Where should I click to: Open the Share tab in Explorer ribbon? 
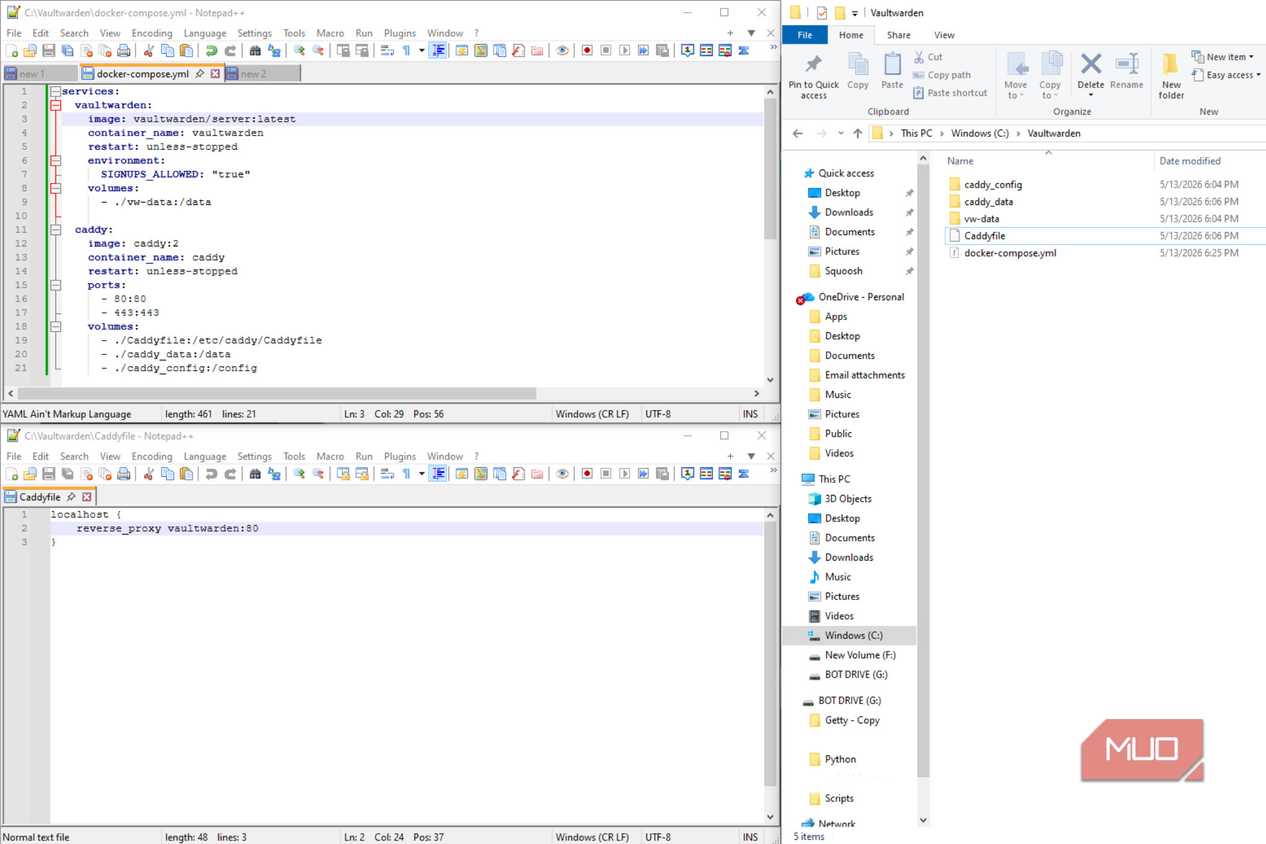point(898,35)
